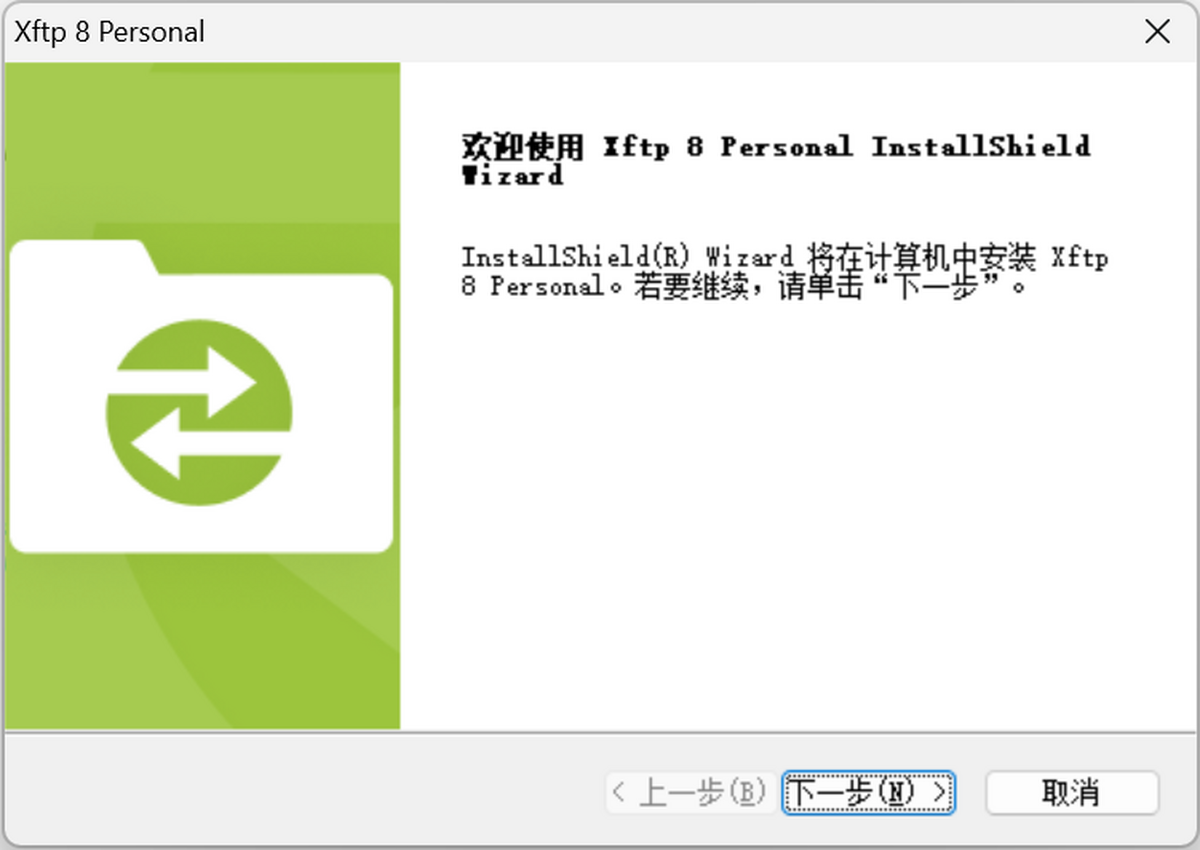Click the "<" chevron on 上一步 button

click(619, 793)
